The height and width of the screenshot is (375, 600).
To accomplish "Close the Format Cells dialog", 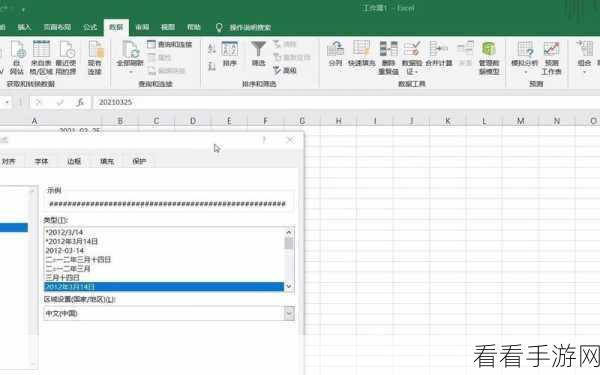I will [290, 140].
